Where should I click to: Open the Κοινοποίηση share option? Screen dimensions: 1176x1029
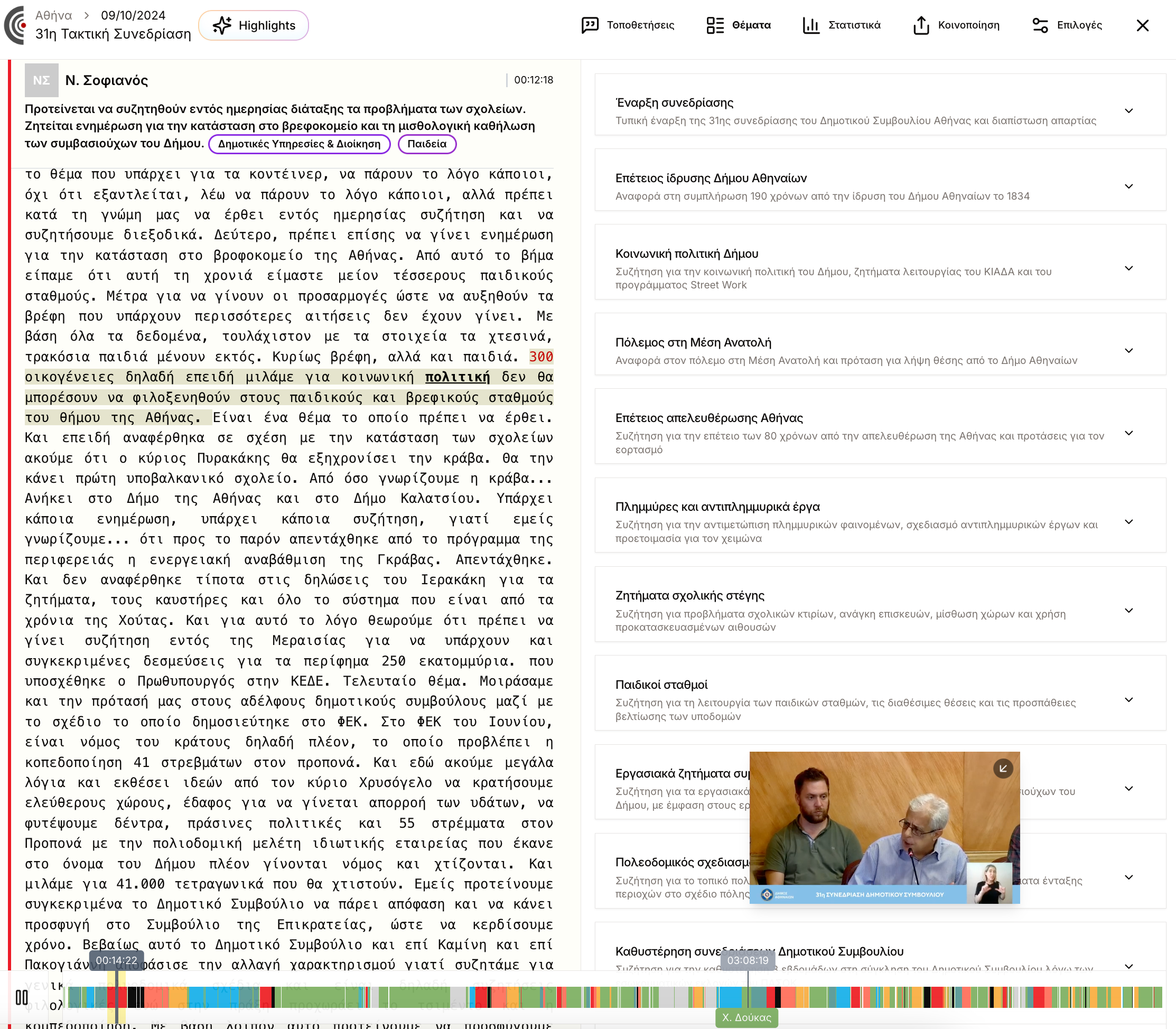pos(956,25)
